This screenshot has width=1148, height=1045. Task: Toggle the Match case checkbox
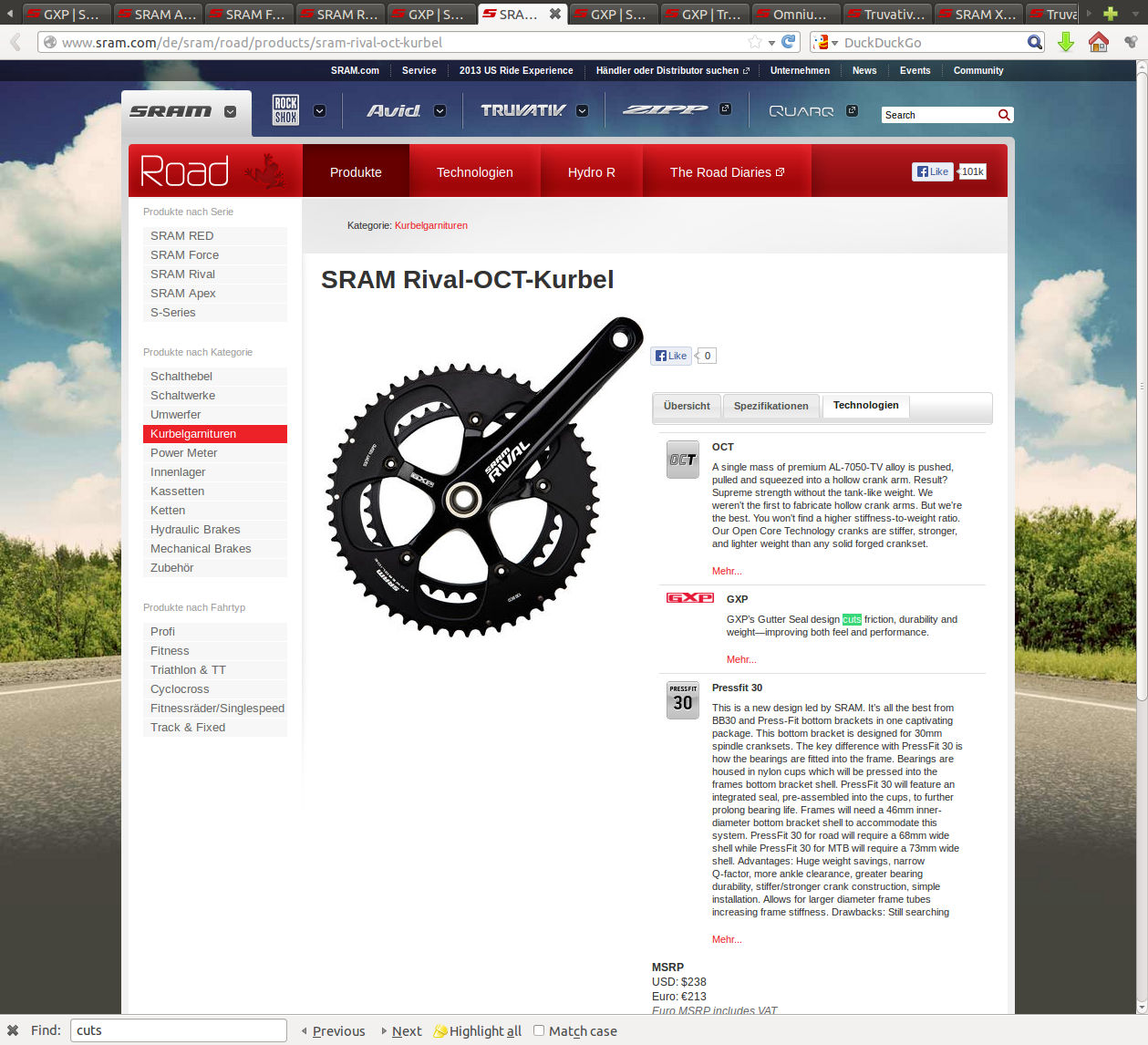(539, 1030)
